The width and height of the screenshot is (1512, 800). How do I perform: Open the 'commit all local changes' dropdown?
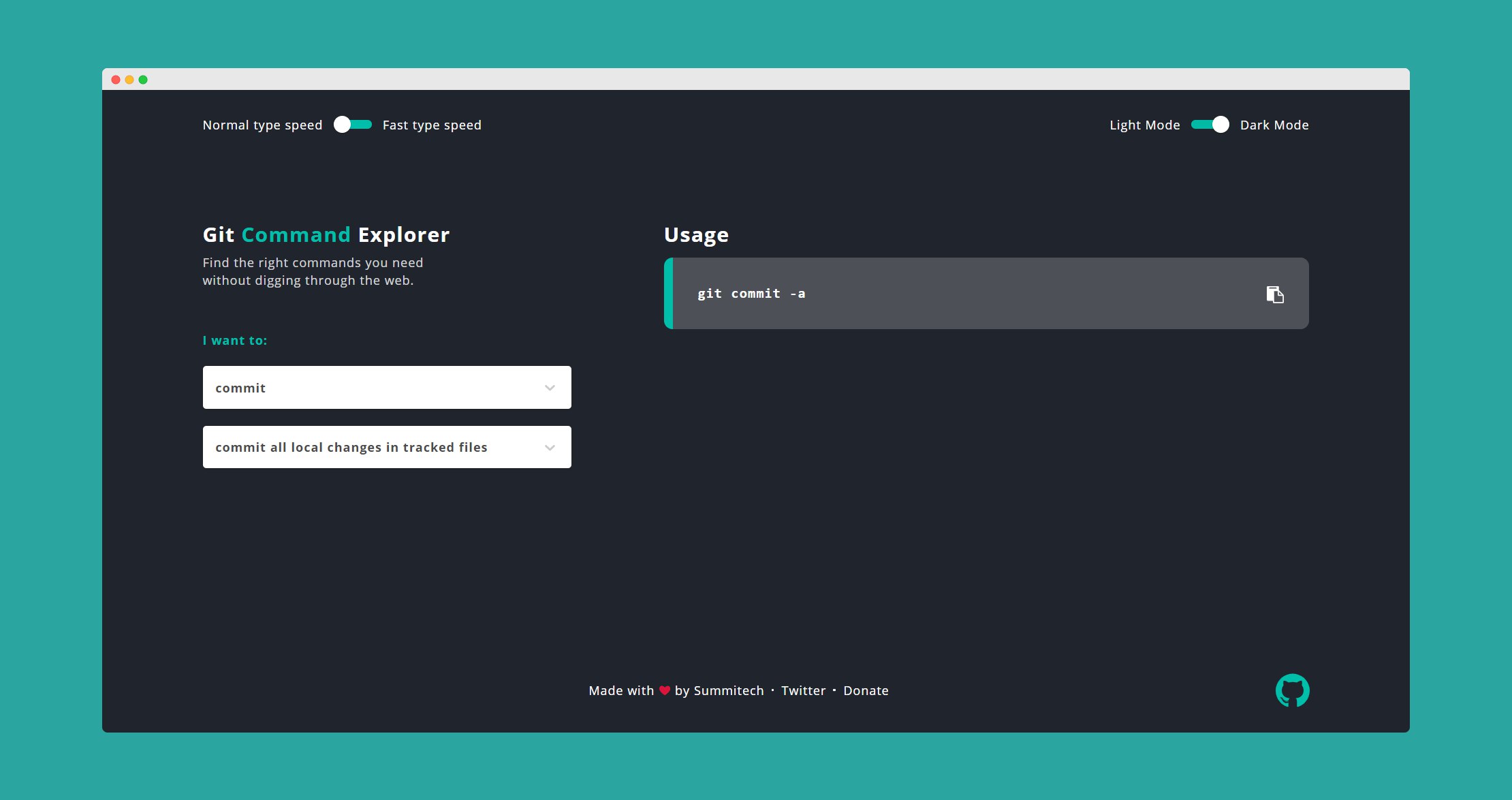(x=387, y=447)
